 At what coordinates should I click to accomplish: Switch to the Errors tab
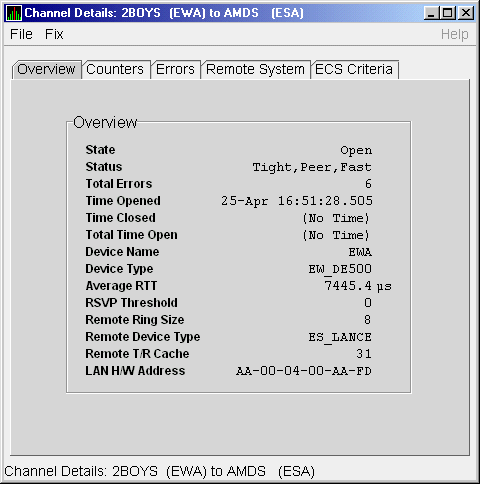[x=175, y=70]
